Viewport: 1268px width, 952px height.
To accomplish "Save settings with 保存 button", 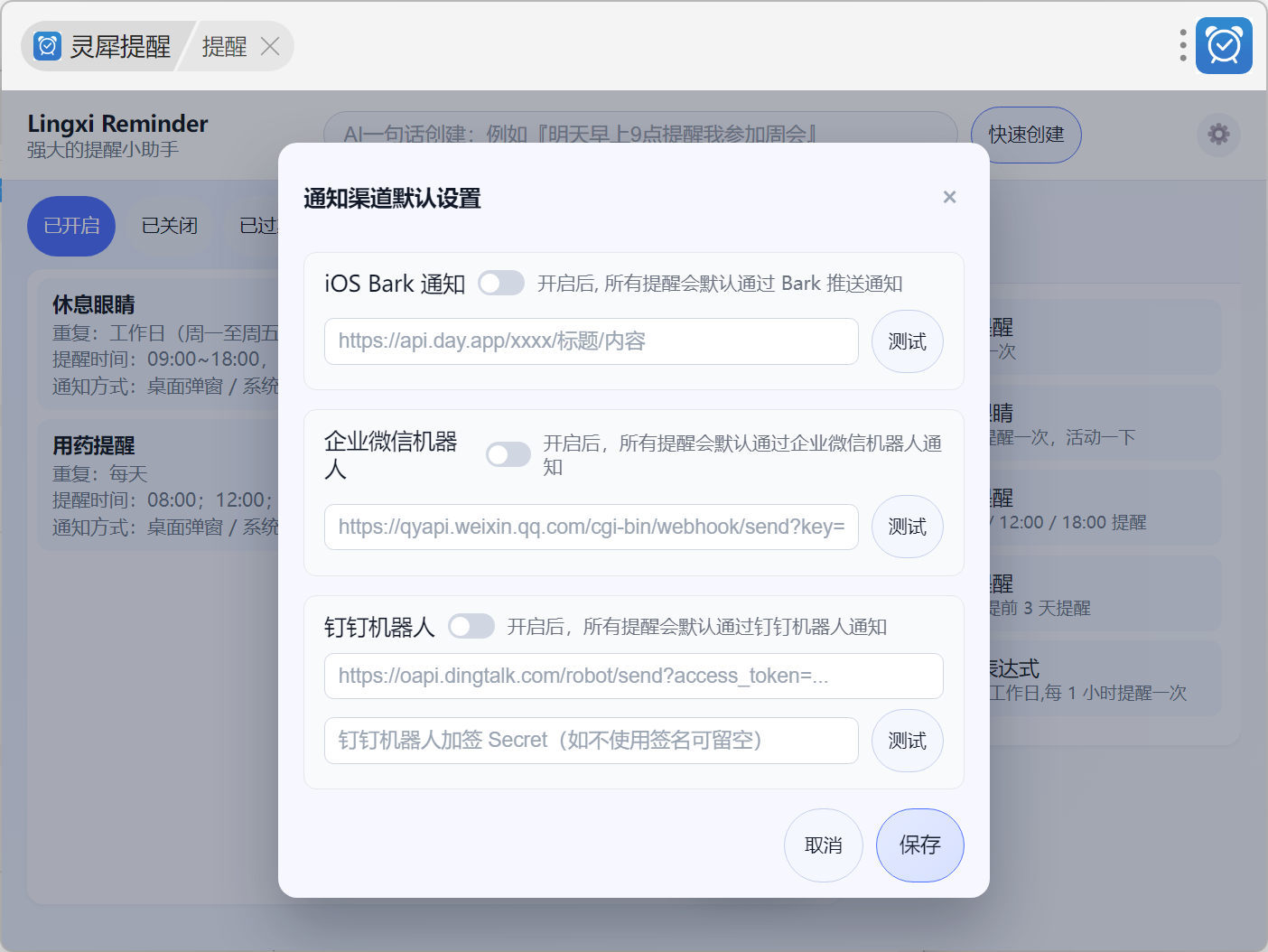I will click(x=920, y=845).
